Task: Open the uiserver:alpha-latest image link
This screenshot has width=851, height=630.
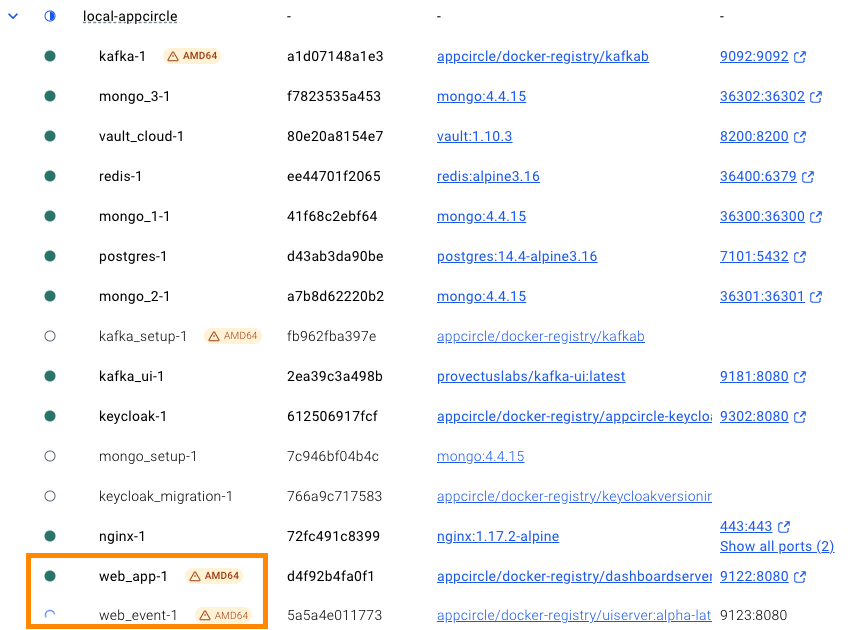Action: pyautogui.click(x=574, y=615)
